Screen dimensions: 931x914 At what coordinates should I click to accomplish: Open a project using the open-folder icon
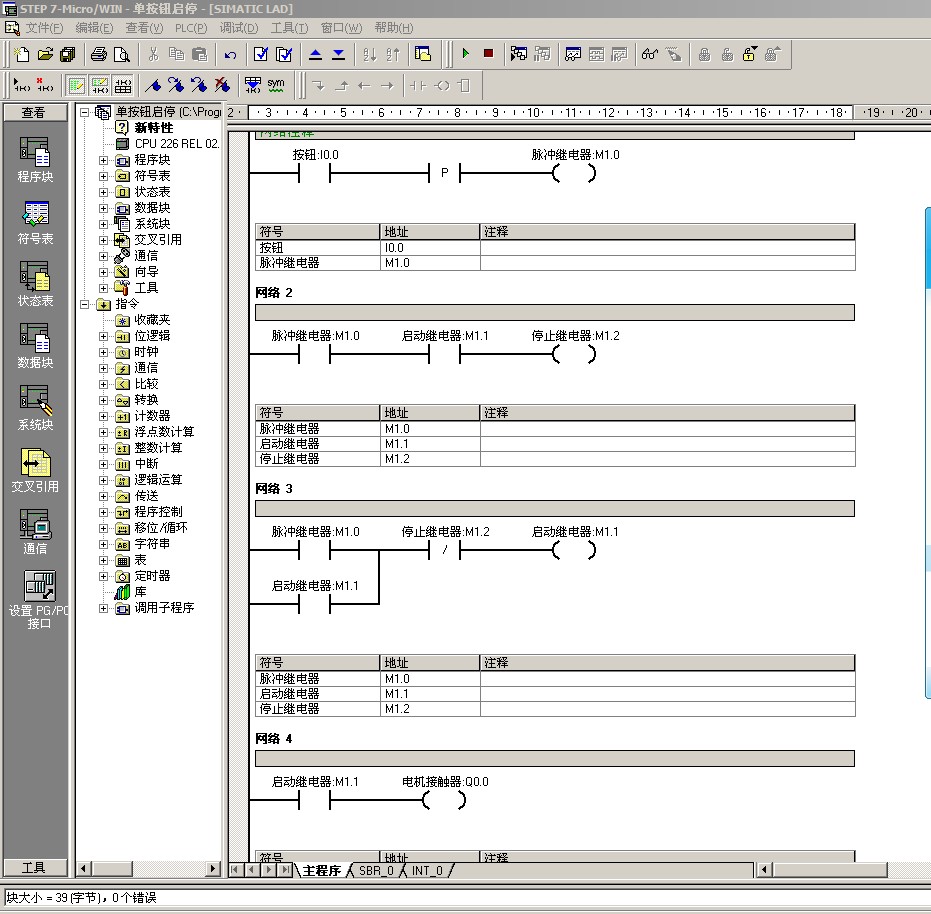(45, 55)
